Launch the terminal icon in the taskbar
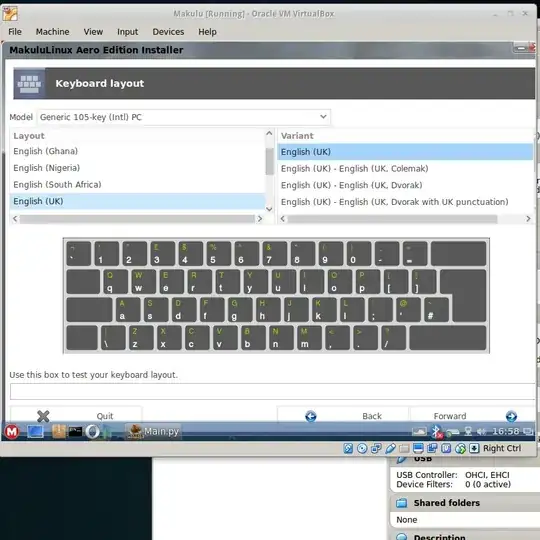This screenshot has height=540, width=540. coord(75,431)
